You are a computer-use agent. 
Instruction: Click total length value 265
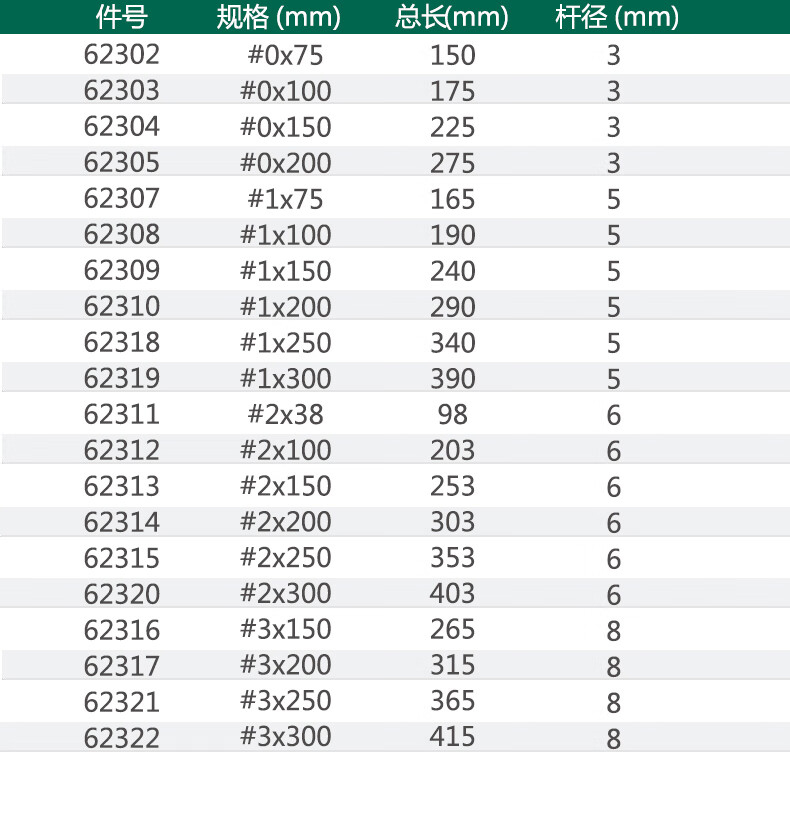point(453,630)
